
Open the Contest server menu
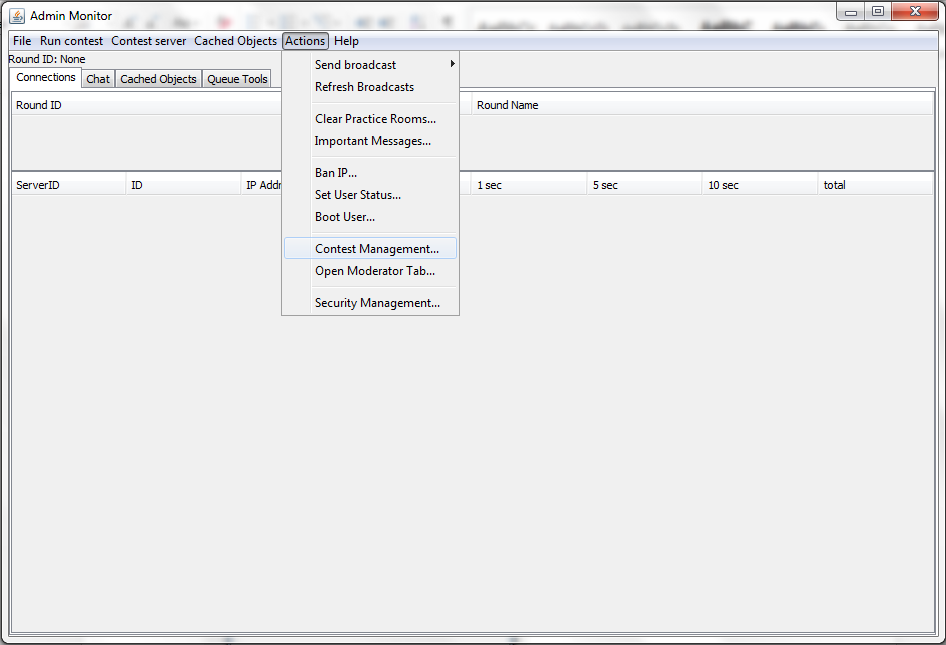[x=148, y=41]
